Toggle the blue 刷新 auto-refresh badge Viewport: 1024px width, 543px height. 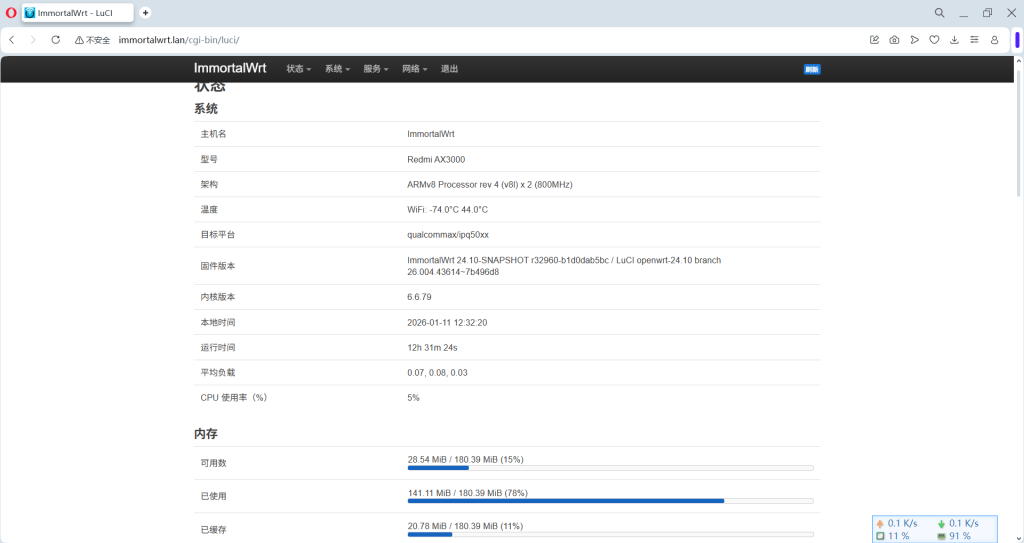click(x=812, y=69)
